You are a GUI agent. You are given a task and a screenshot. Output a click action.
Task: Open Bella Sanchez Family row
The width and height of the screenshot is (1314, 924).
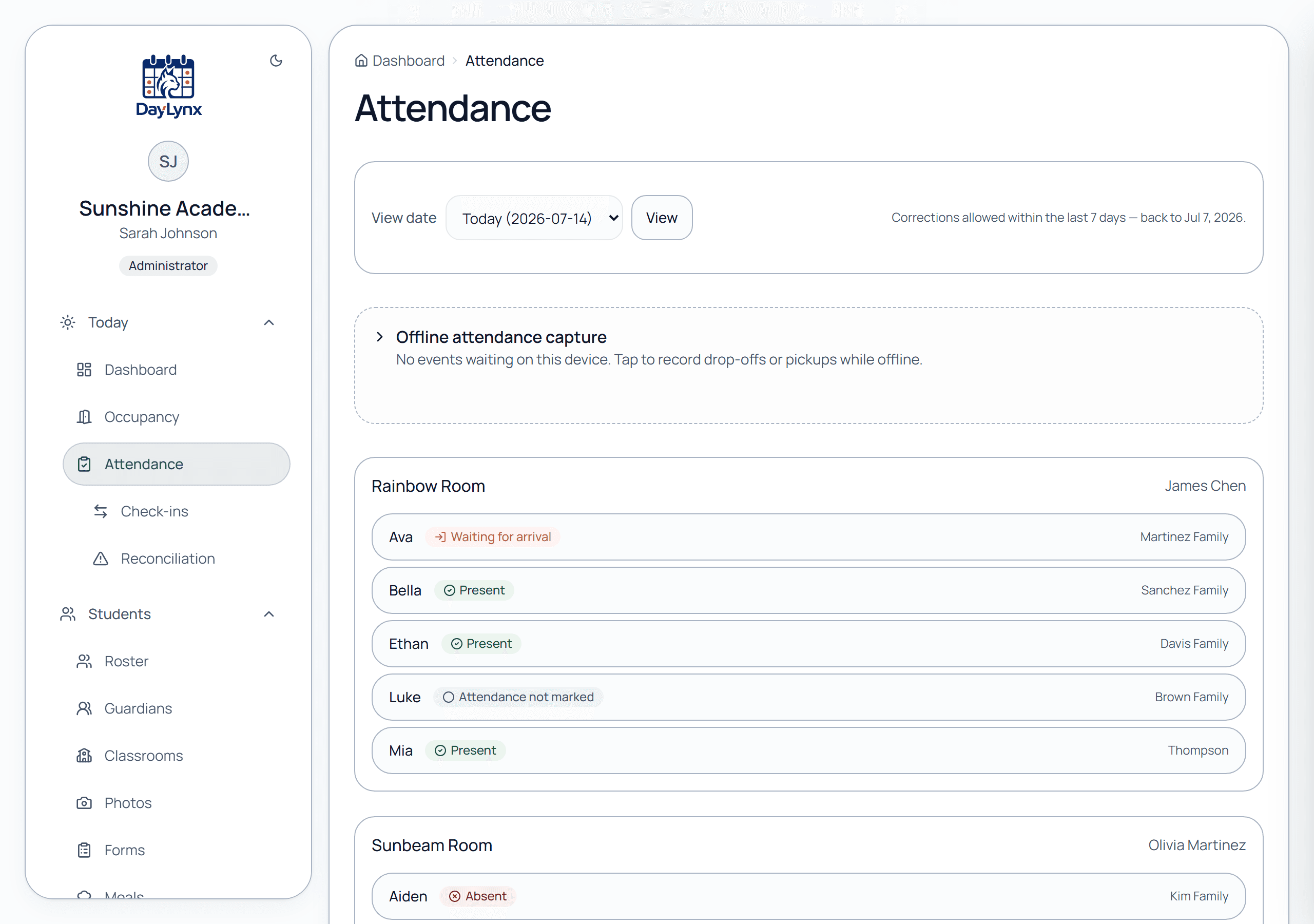tap(808, 590)
